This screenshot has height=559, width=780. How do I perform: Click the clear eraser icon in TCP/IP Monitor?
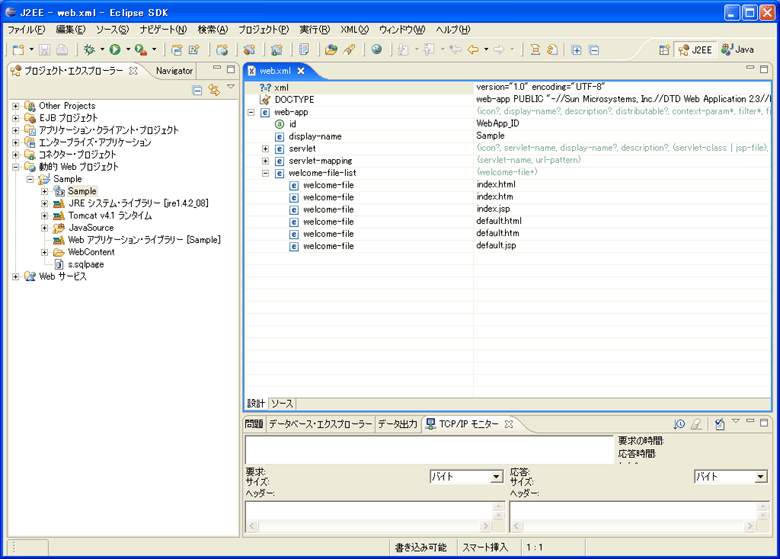[x=696, y=424]
